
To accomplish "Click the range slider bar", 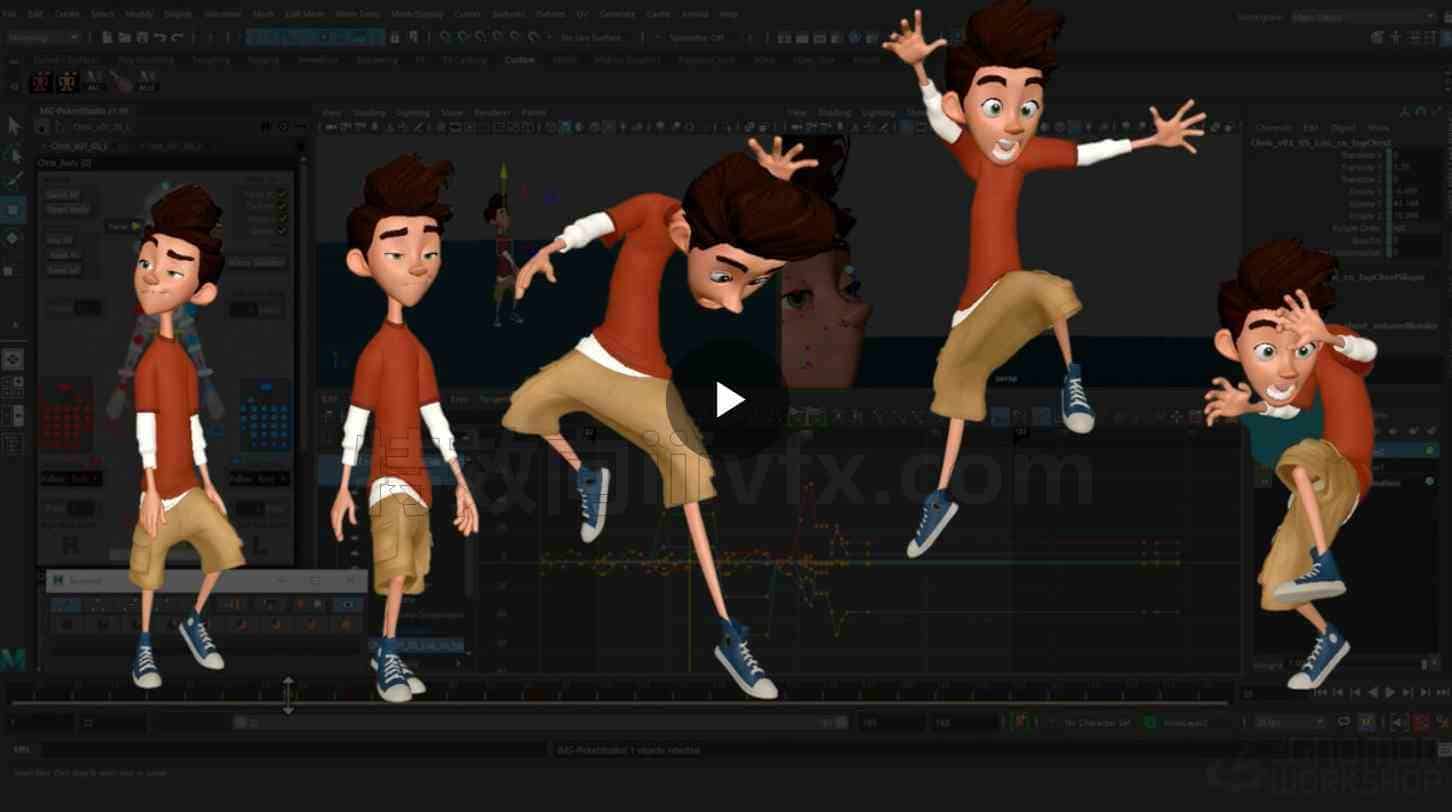I will coord(541,722).
